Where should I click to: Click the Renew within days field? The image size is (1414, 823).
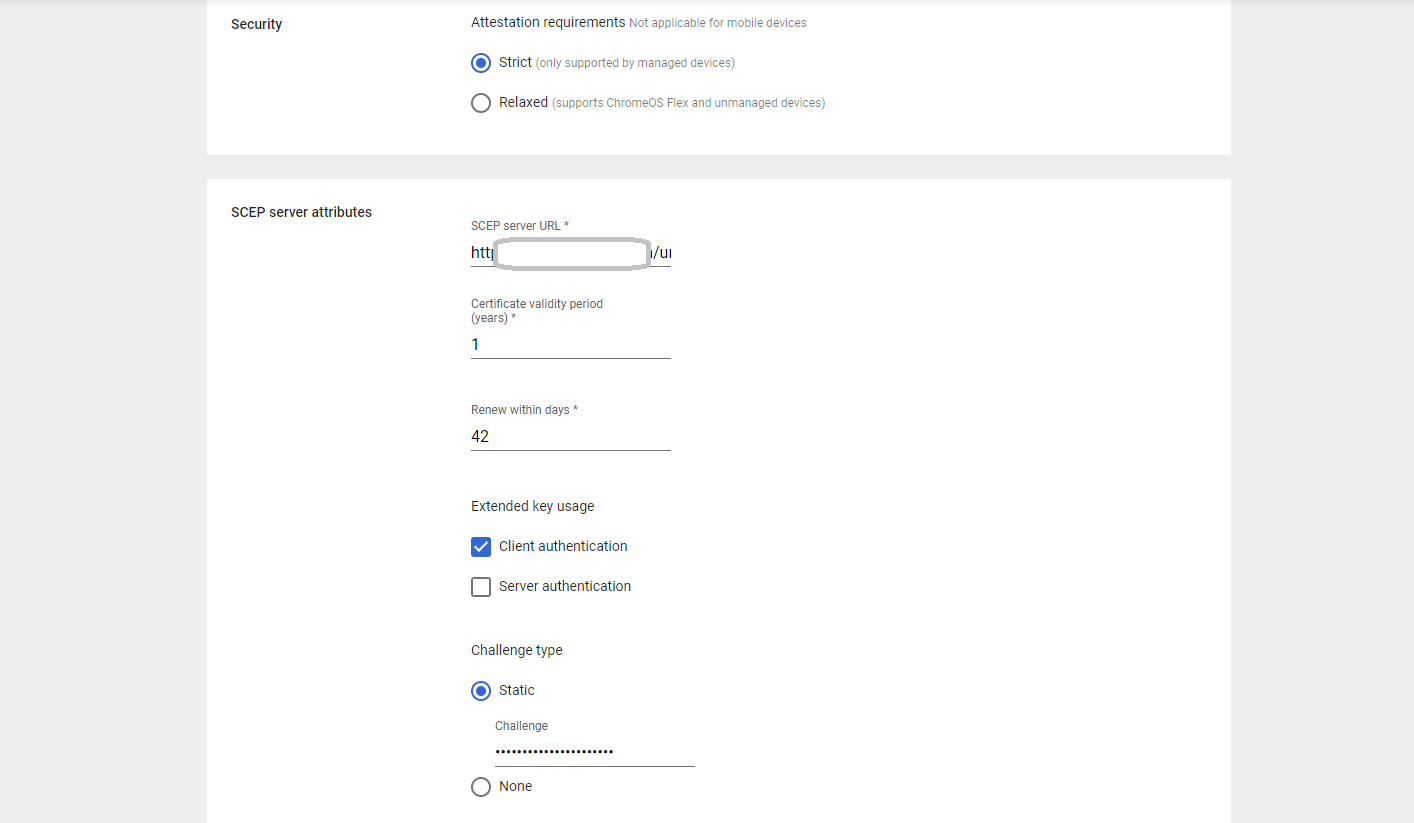point(570,437)
